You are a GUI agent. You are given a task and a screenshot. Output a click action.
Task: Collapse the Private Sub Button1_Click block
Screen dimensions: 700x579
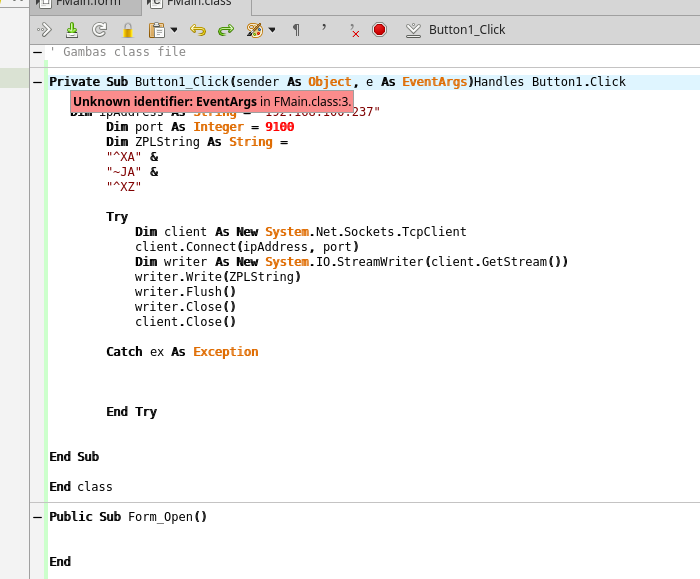pyautogui.click(x=37, y=82)
